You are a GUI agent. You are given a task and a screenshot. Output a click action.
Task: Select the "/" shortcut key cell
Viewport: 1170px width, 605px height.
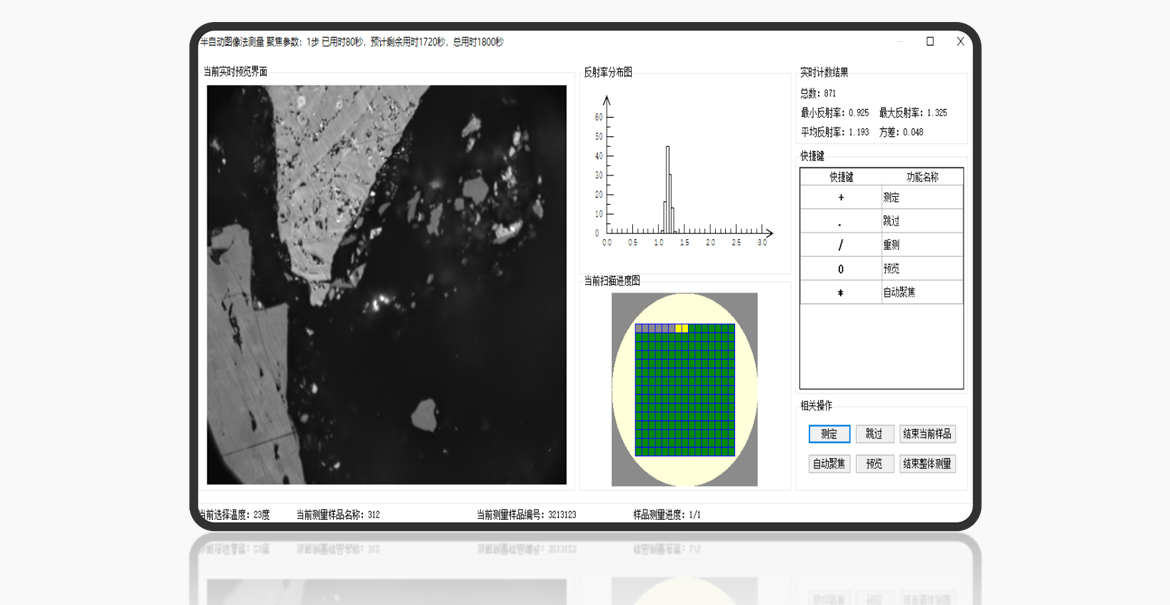click(x=841, y=245)
